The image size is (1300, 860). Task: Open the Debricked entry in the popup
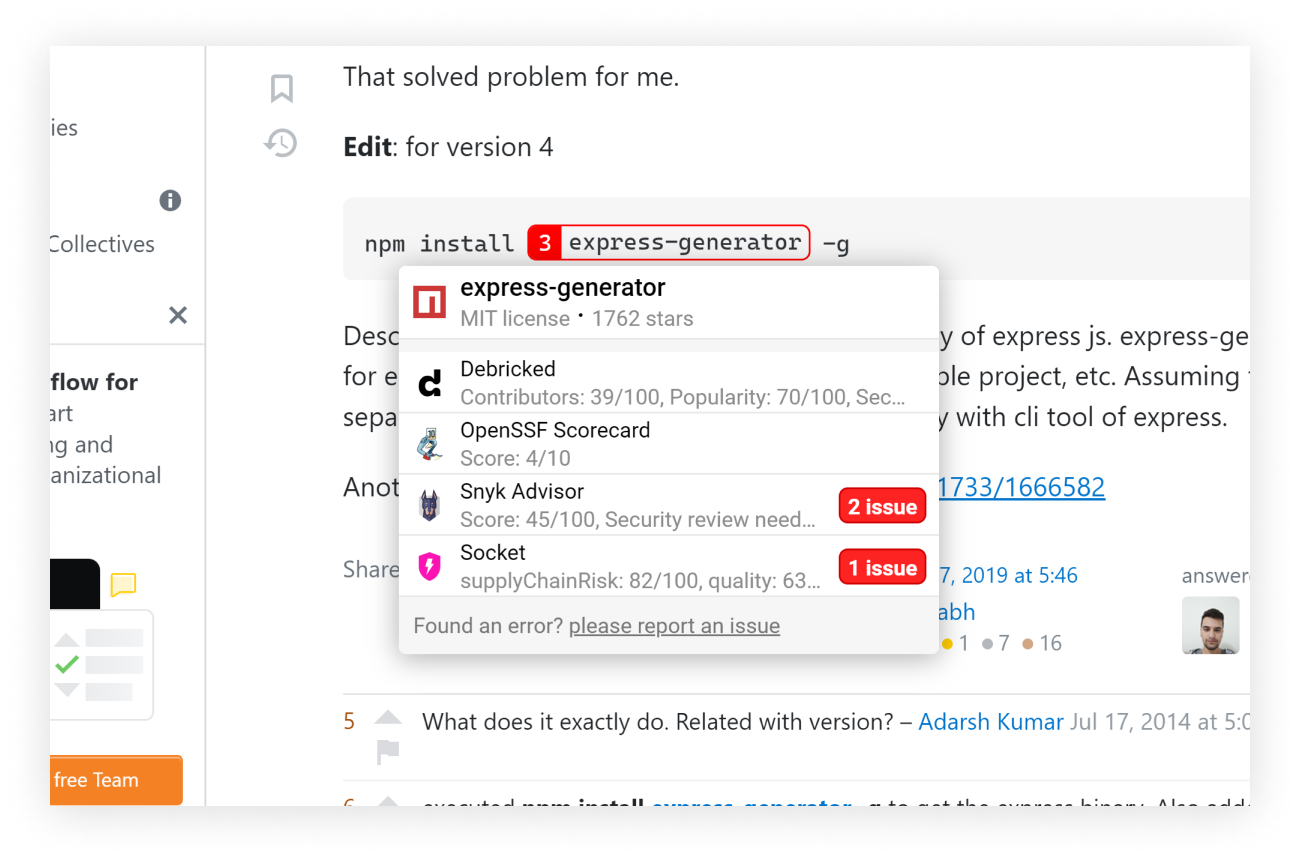[668, 382]
